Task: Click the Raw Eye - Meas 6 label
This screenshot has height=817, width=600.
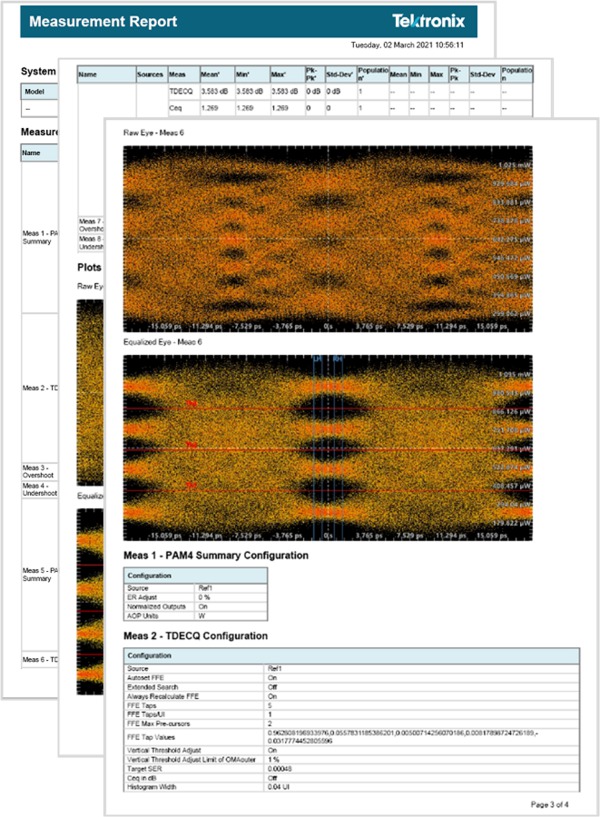Action: (x=154, y=133)
